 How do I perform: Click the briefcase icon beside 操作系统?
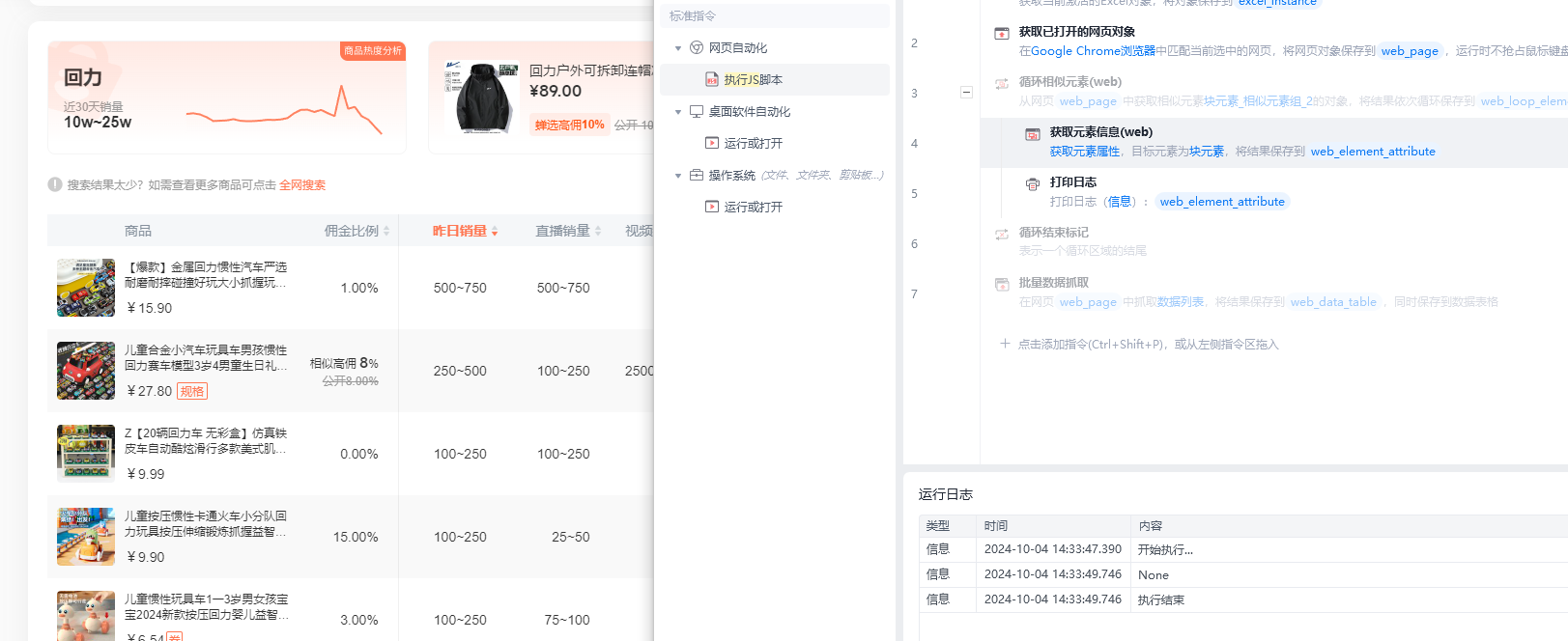pyautogui.click(x=697, y=175)
